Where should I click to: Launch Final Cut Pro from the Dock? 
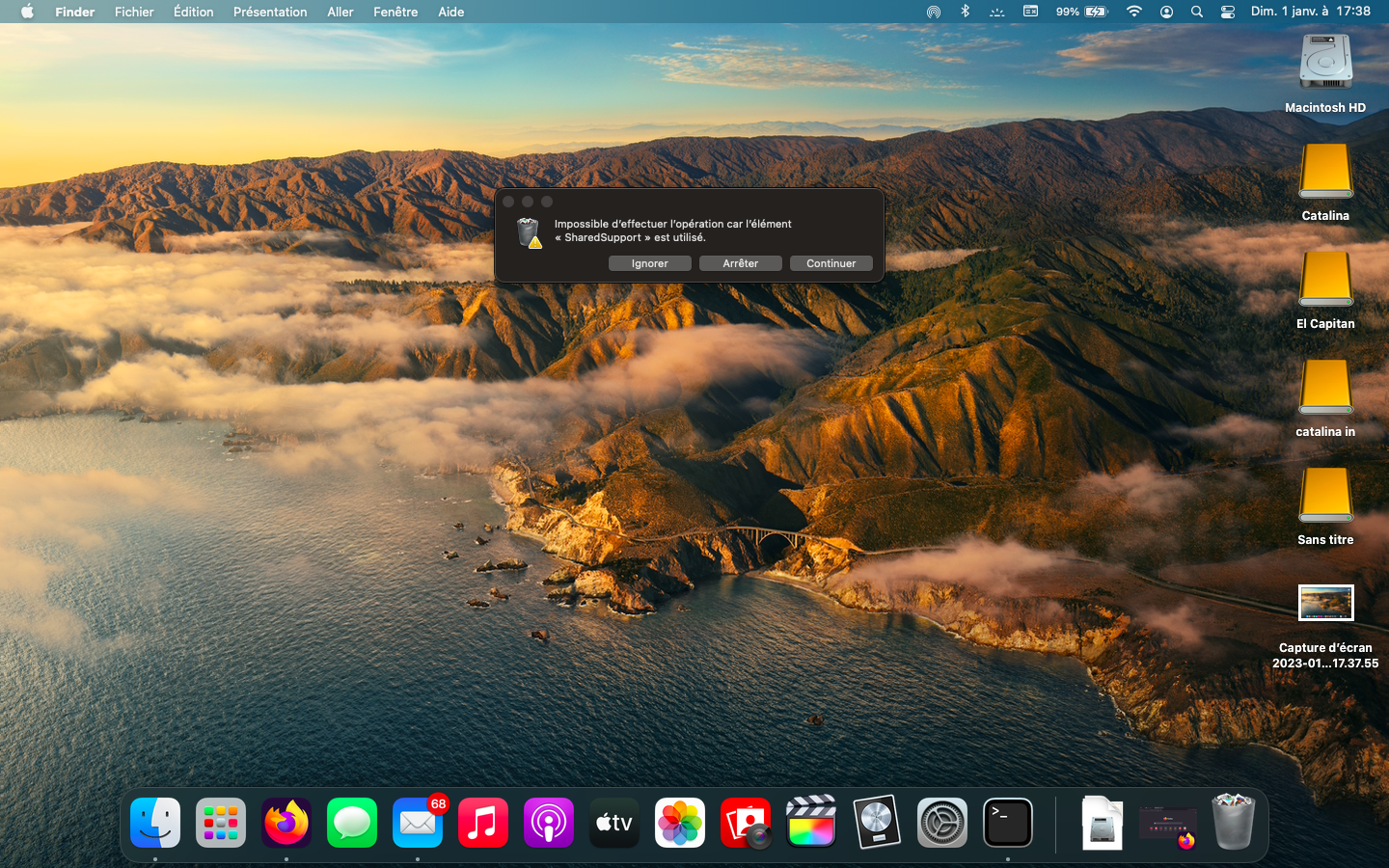click(x=810, y=824)
